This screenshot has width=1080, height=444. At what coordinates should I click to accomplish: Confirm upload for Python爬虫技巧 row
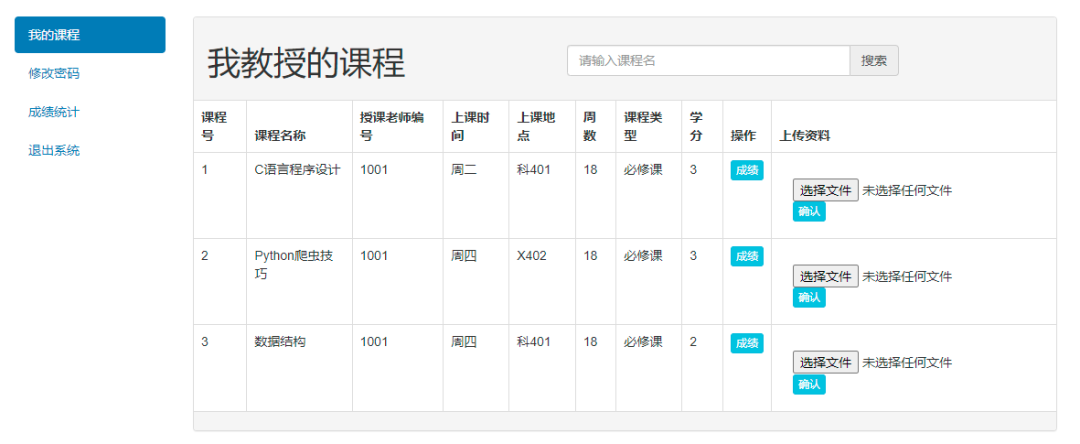point(809,297)
